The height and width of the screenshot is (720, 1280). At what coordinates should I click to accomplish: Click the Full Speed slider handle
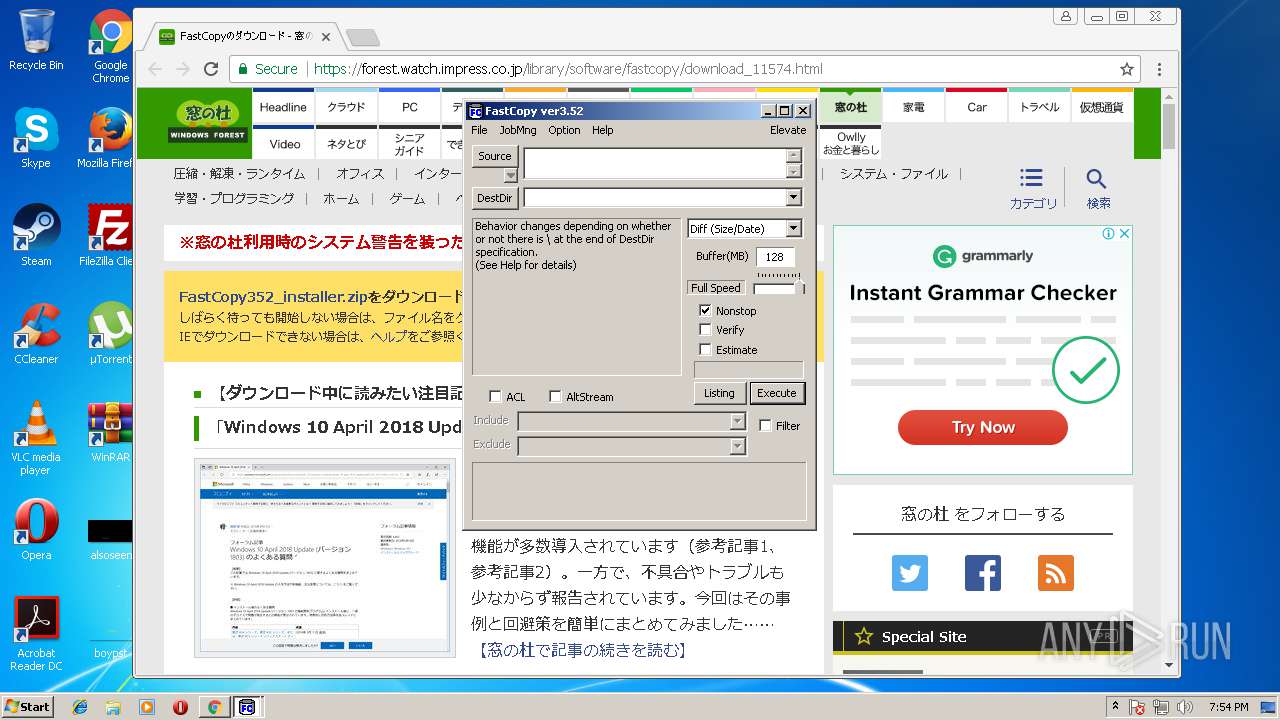coord(799,287)
